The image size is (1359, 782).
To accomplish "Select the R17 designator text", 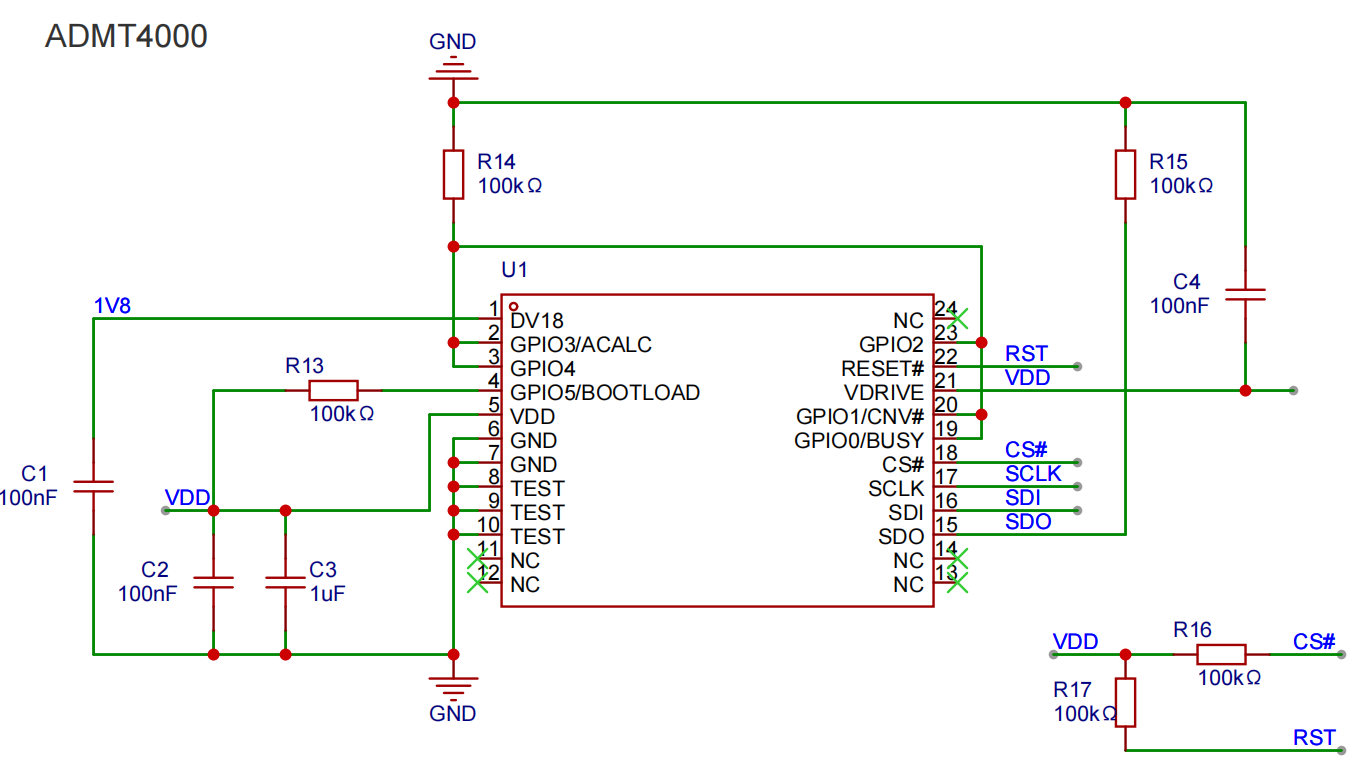I will (1073, 689).
